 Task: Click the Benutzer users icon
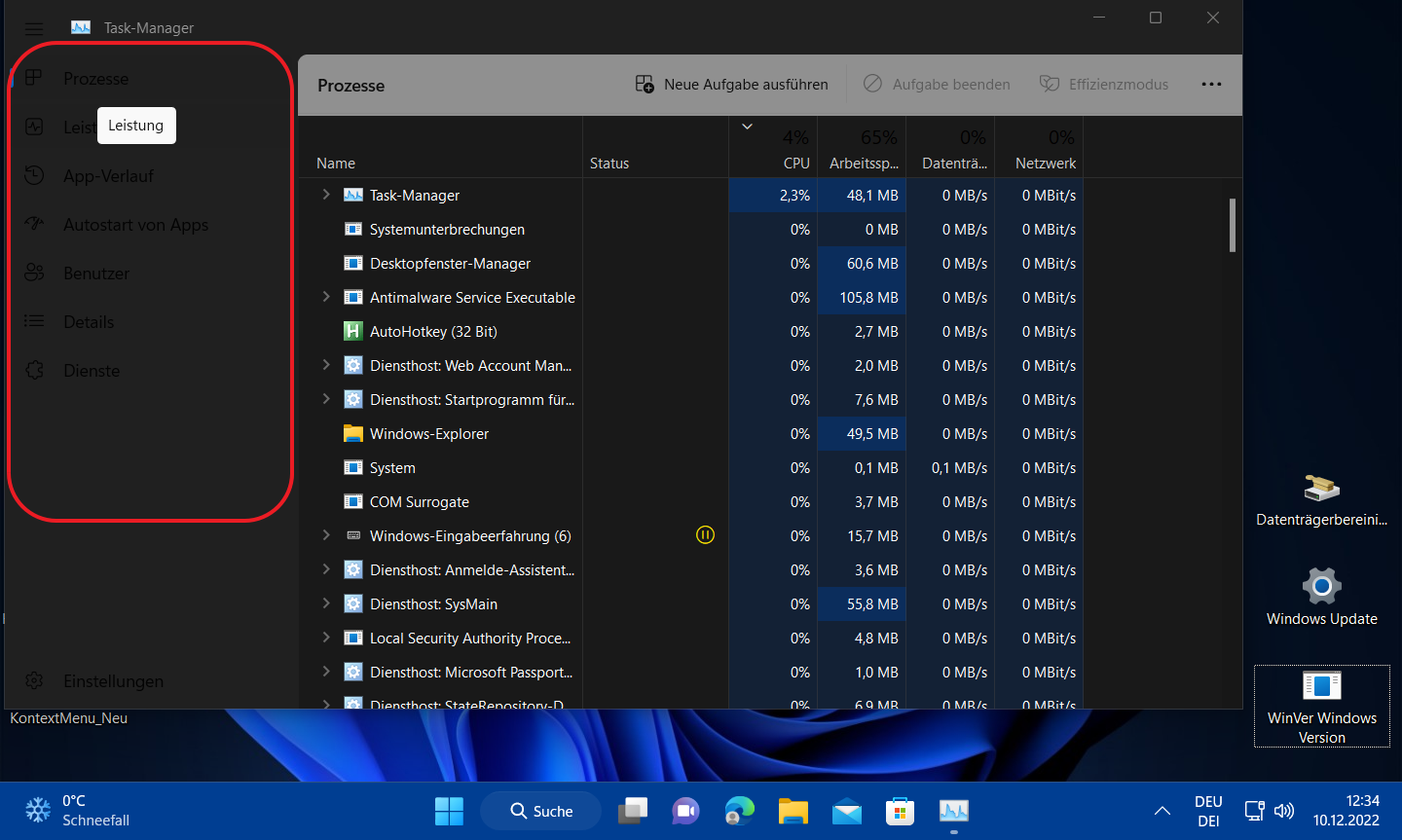coord(34,273)
